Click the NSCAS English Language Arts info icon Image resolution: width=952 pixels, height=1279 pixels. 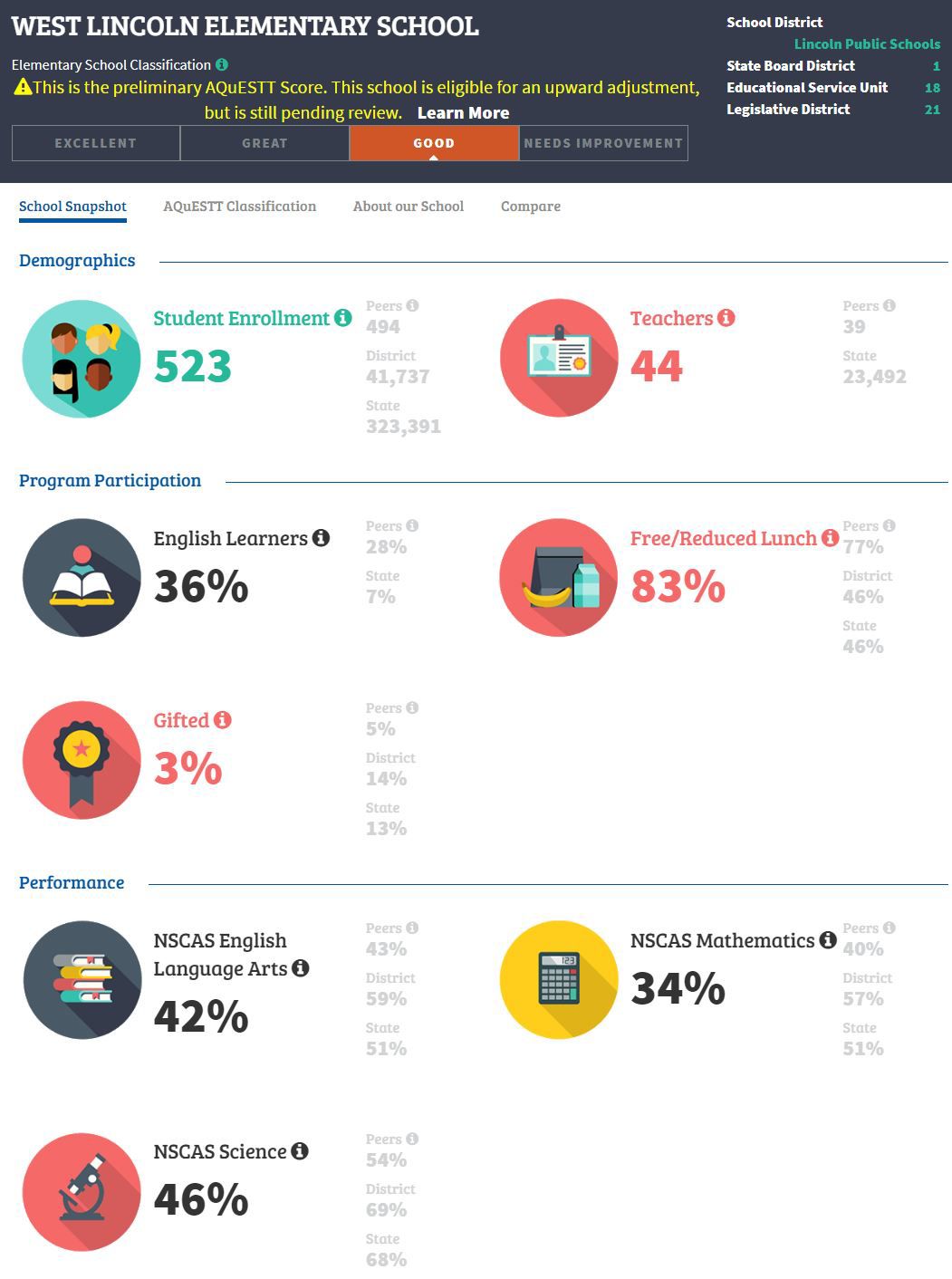(x=301, y=968)
